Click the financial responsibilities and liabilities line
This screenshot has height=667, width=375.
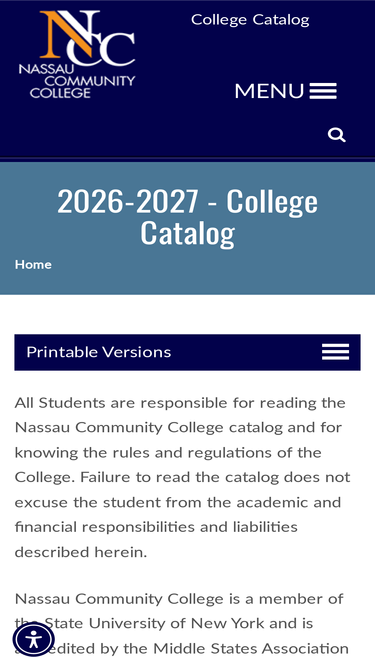pos(156,527)
